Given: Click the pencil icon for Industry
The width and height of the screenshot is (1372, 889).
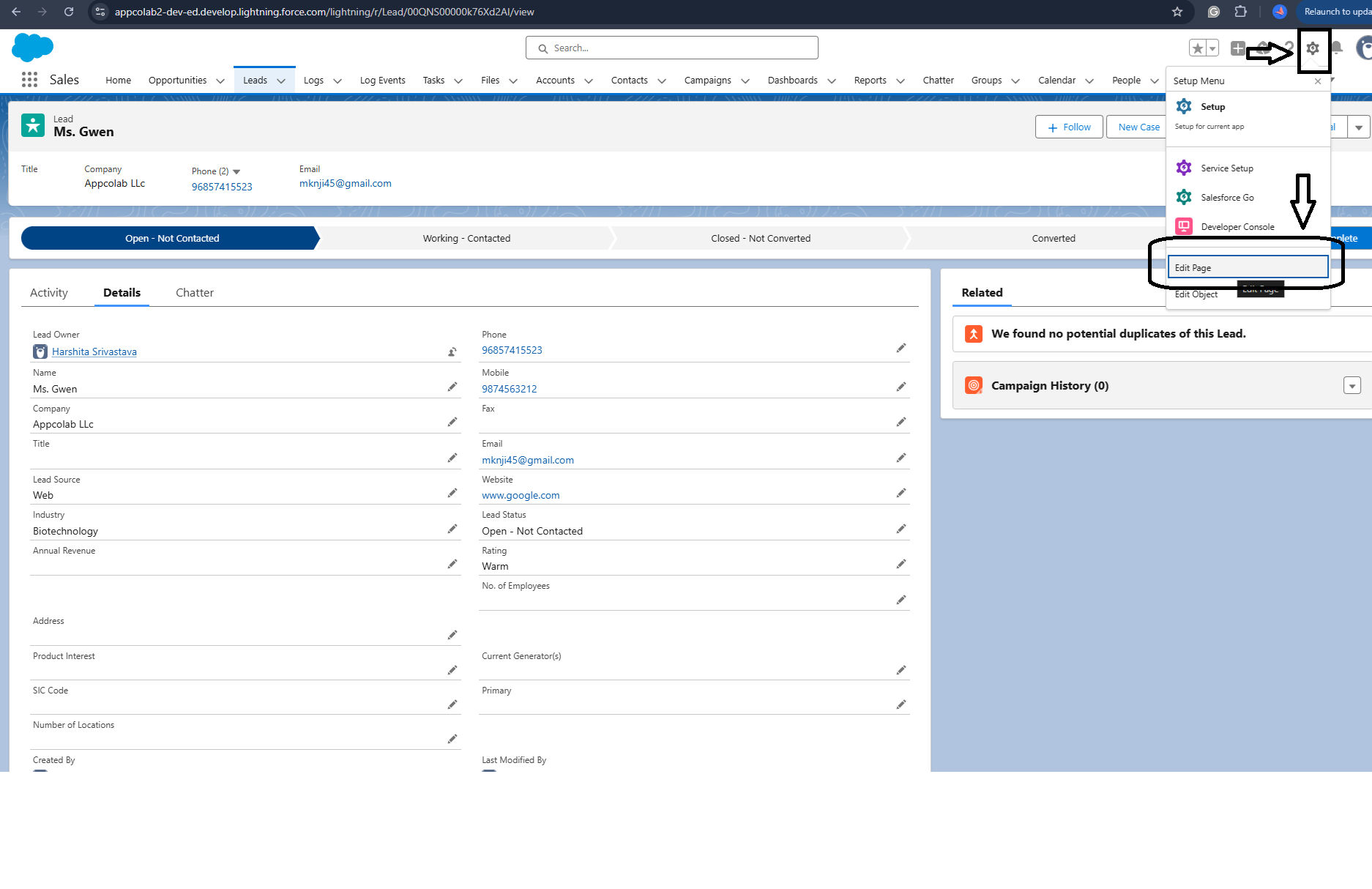Looking at the screenshot, I should 452,529.
